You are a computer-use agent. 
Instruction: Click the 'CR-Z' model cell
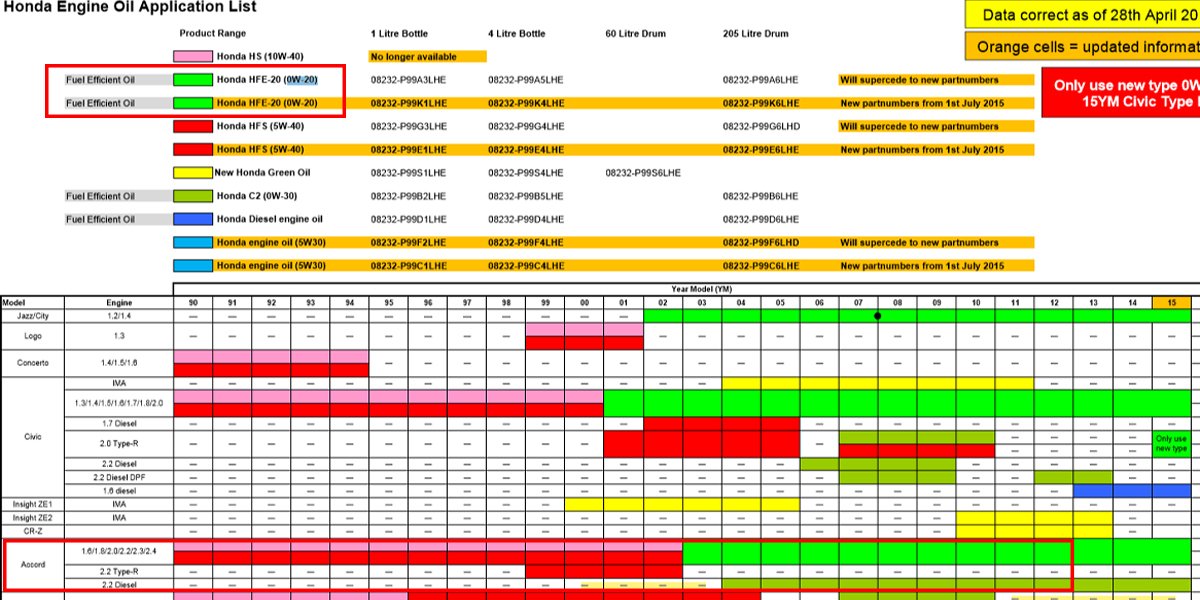pyautogui.click(x=32, y=531)
